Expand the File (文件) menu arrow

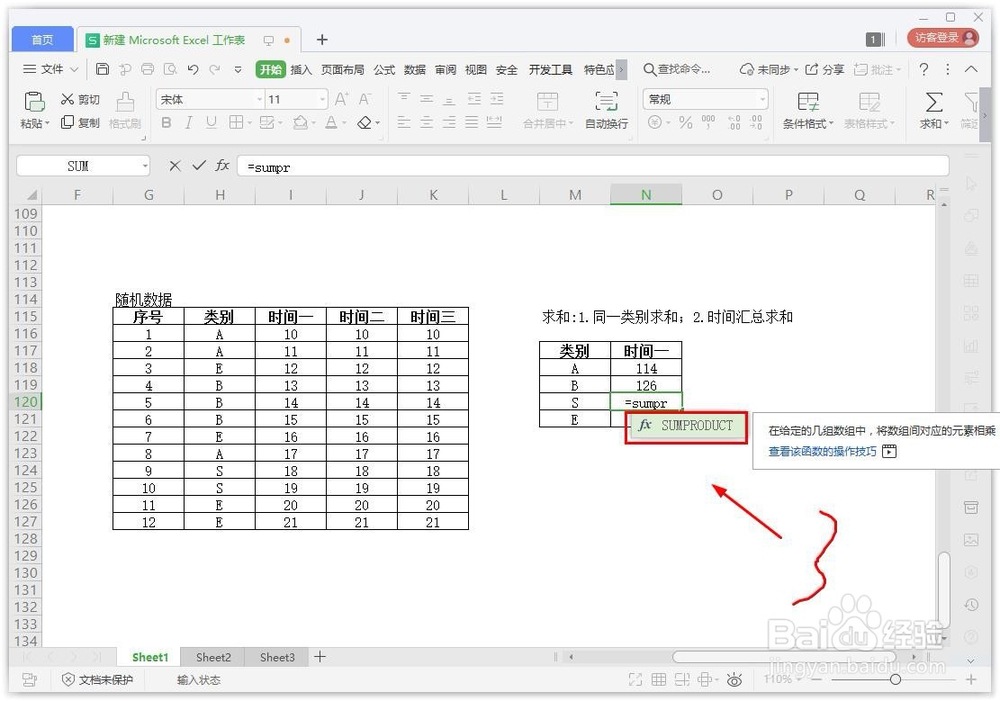click(x=74, y=69)
